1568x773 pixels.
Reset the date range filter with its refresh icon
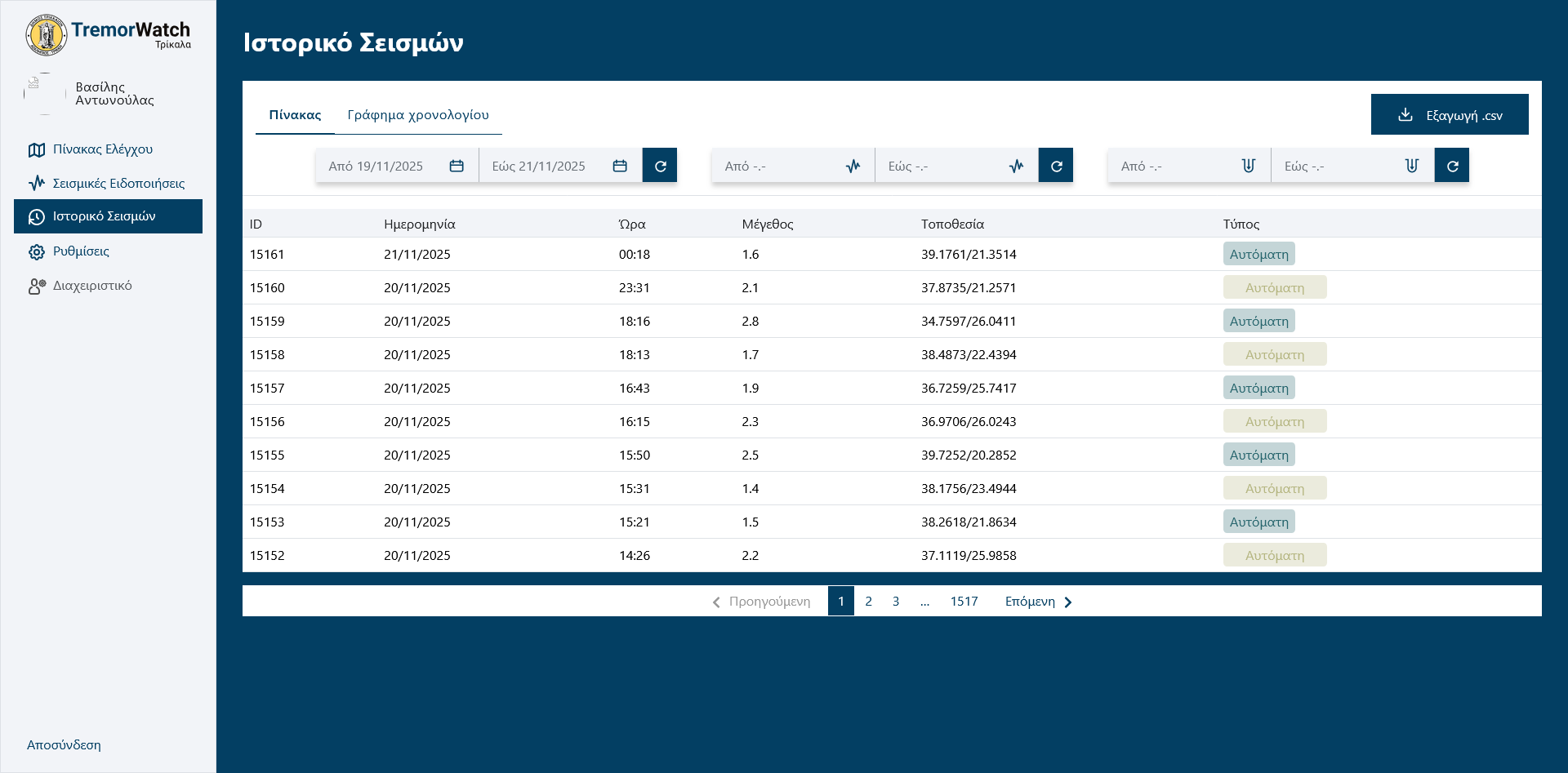coord(660,166)
